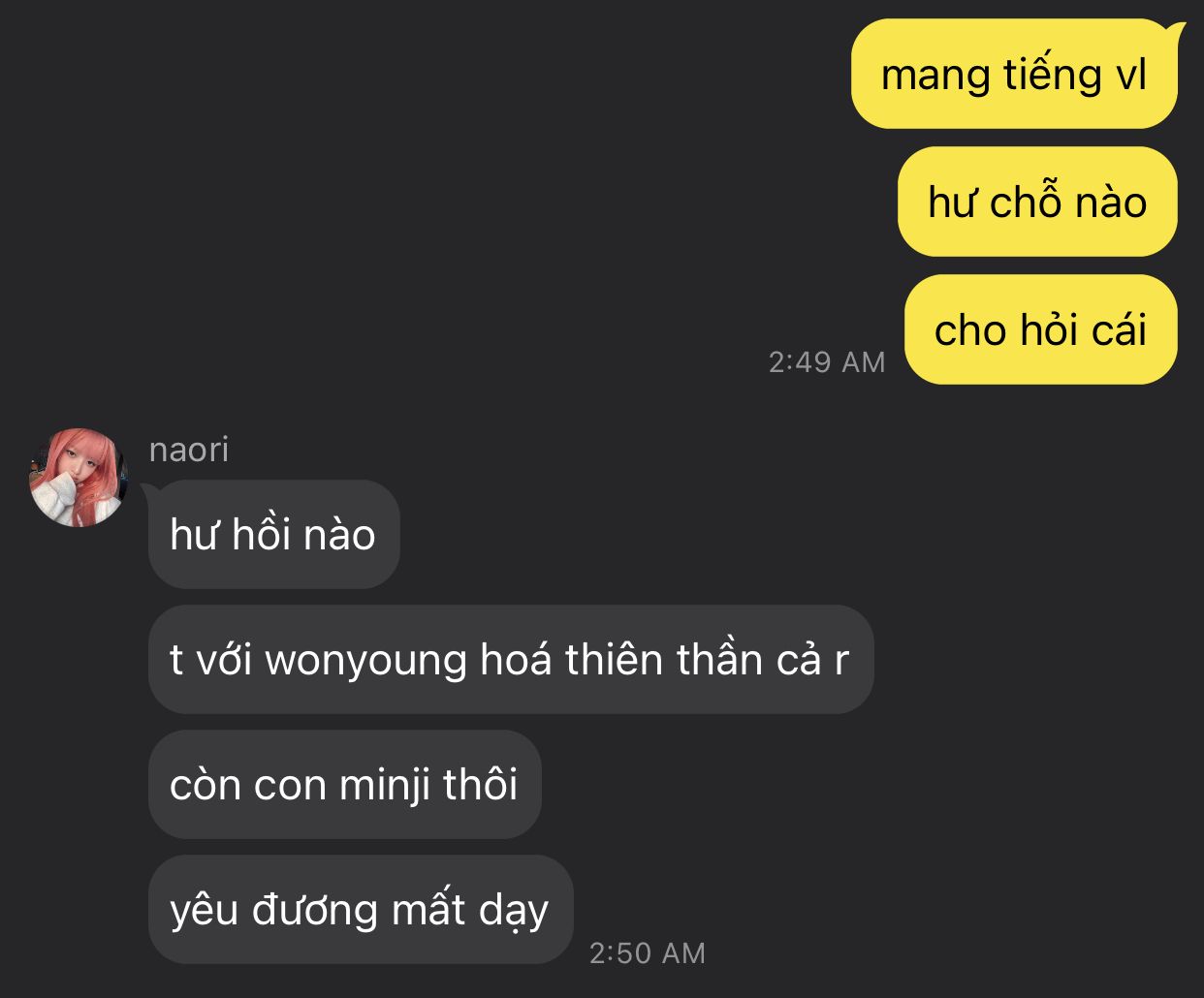Click the 2:49 AM timestamp
The width and height of the screenshot is (1204, 998).
(827, 362)
